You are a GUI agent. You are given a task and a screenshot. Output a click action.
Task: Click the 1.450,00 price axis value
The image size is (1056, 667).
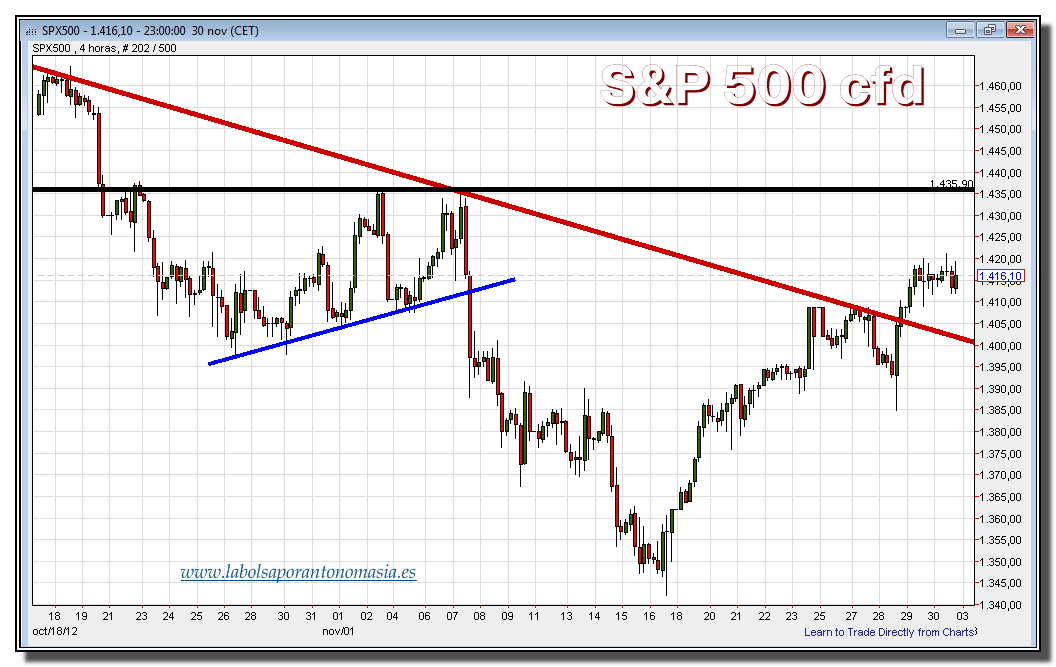click(1000, 129)
